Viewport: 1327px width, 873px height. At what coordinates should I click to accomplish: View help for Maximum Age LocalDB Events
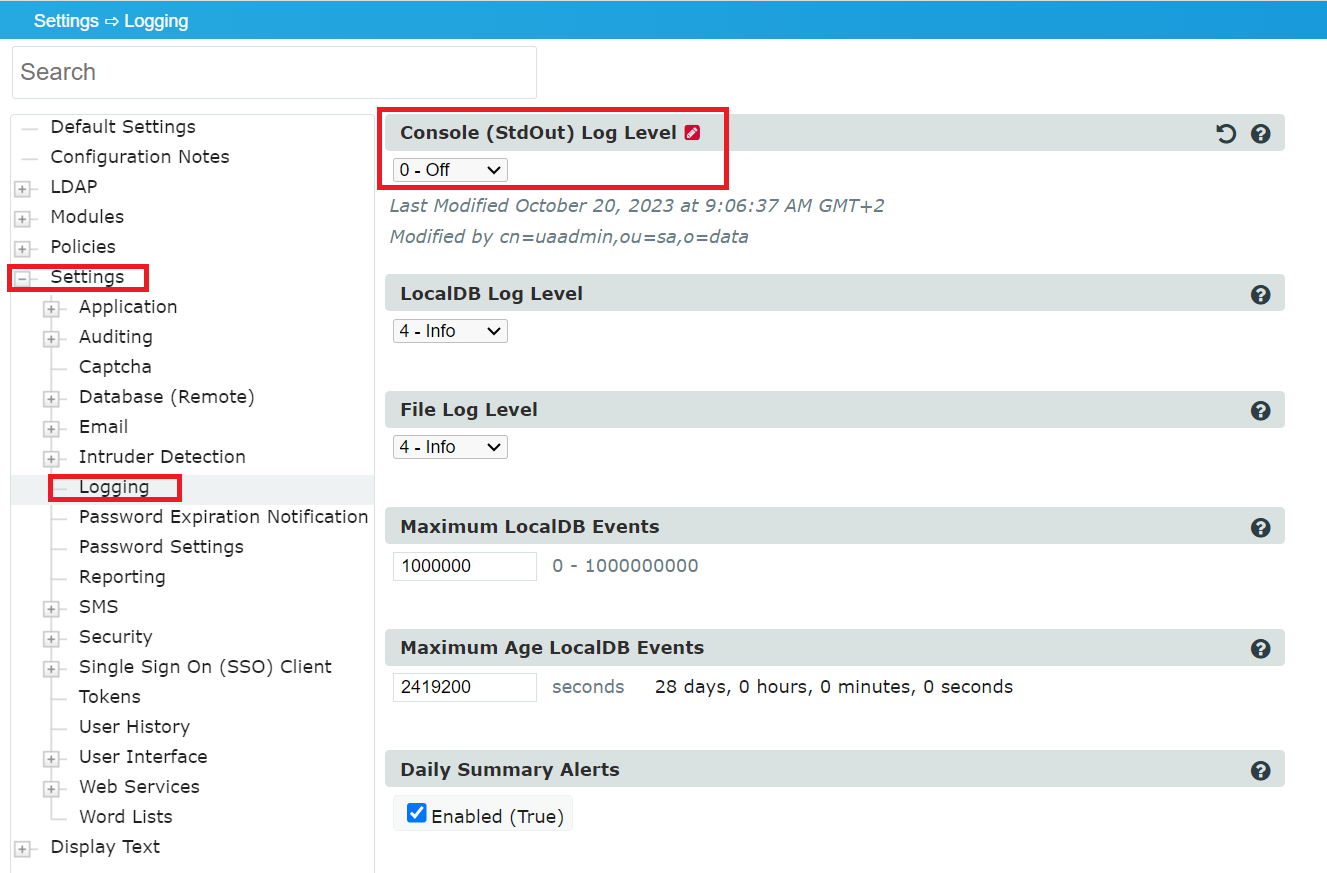(1261, 649)
